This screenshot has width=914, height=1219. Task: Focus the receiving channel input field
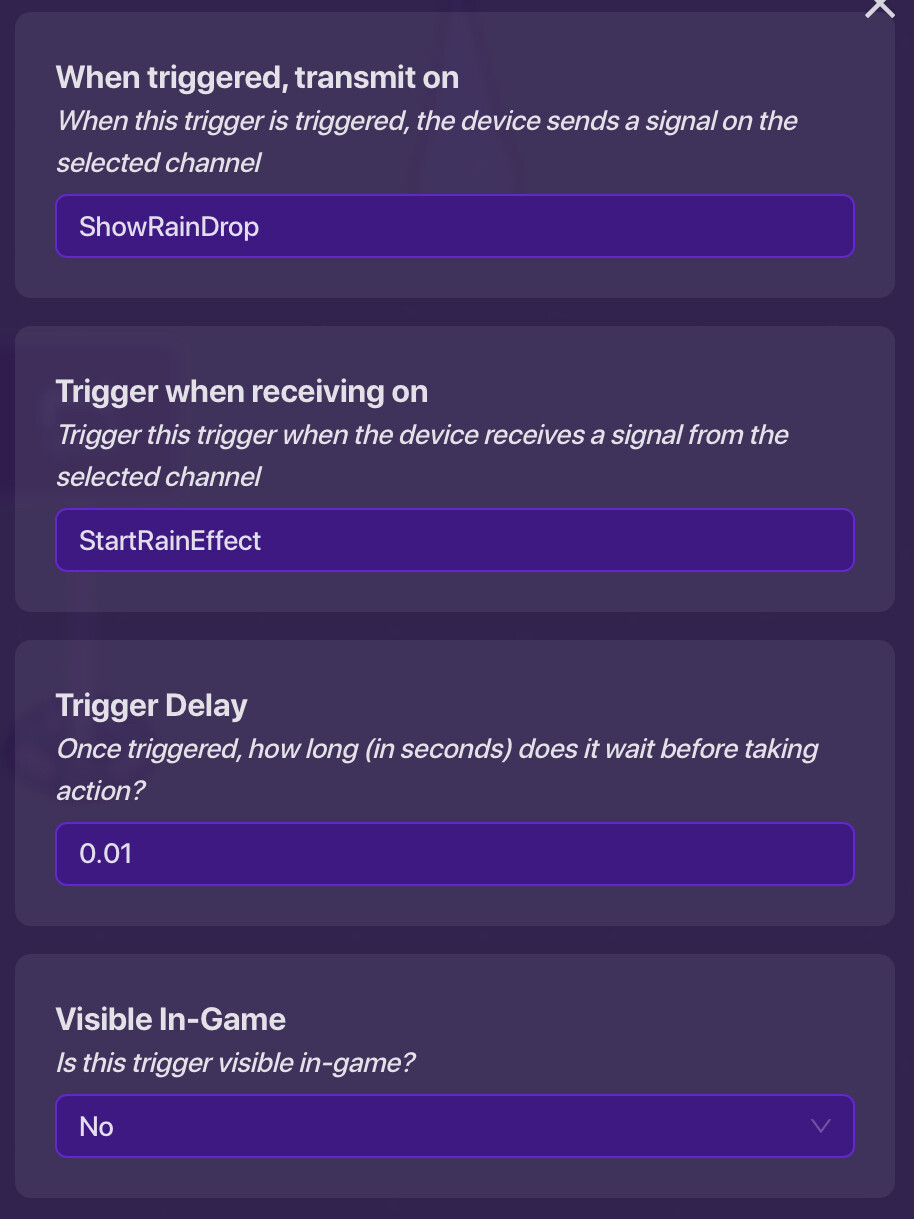tap(454, 540)
